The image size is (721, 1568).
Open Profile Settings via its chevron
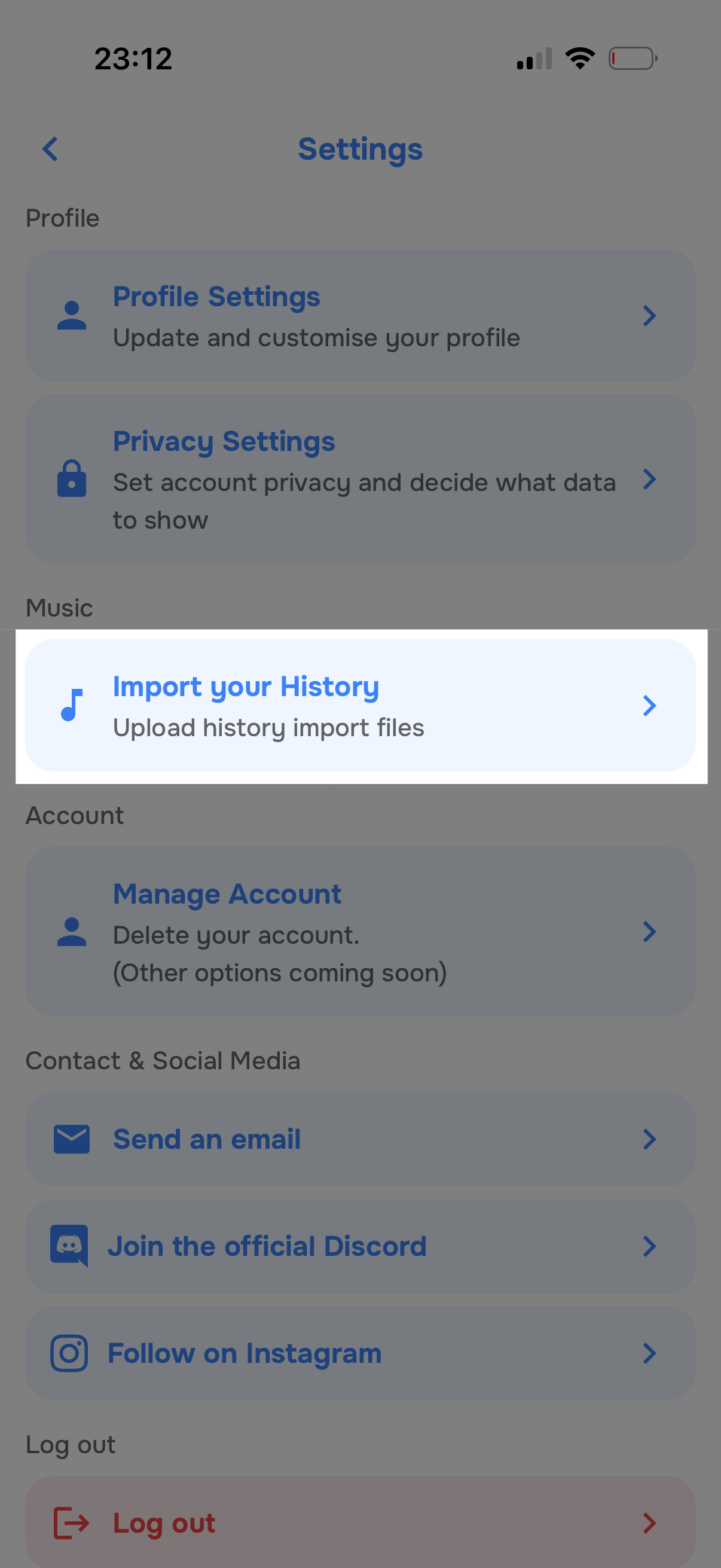649,315
